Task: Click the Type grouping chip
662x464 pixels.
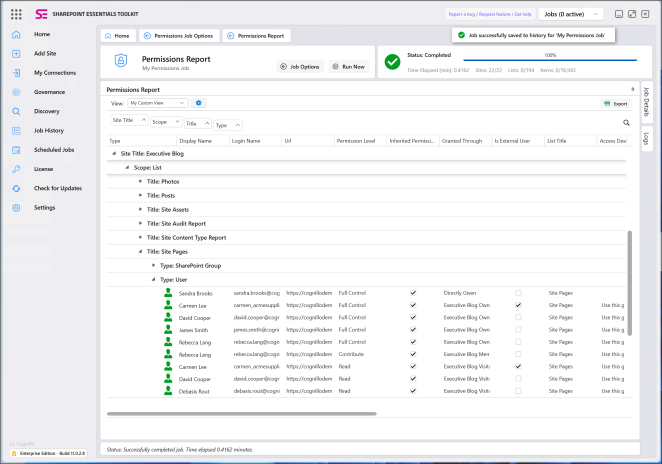Action: pyautogui.click(x=228, y=125)
